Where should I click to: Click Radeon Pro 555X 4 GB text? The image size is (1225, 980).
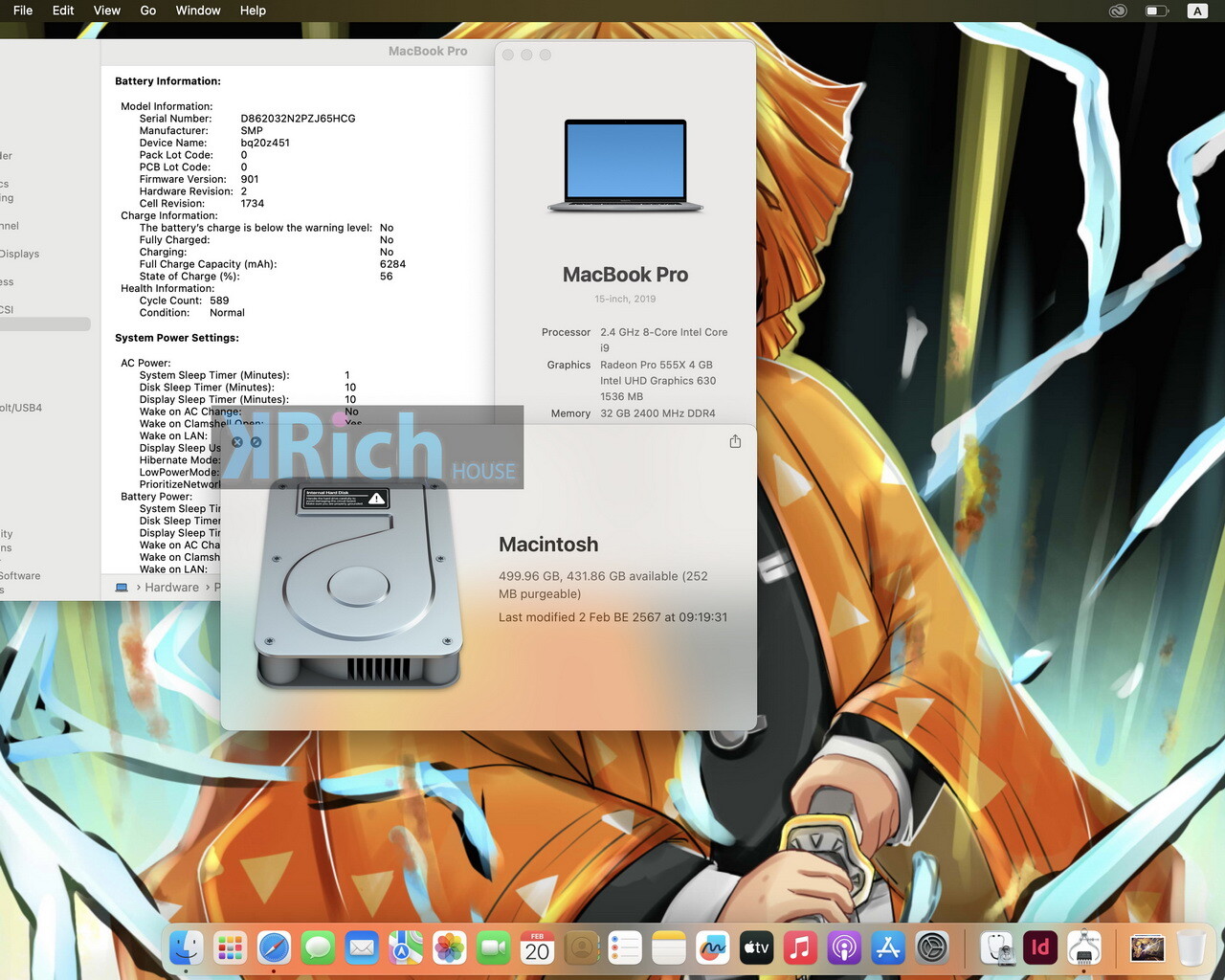coord(657,365)
